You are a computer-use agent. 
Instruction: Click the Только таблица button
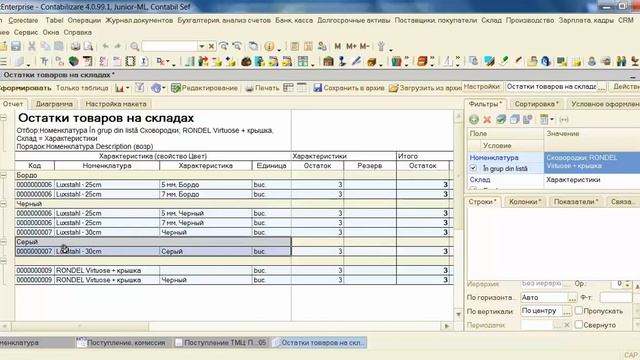pos(82,88)
